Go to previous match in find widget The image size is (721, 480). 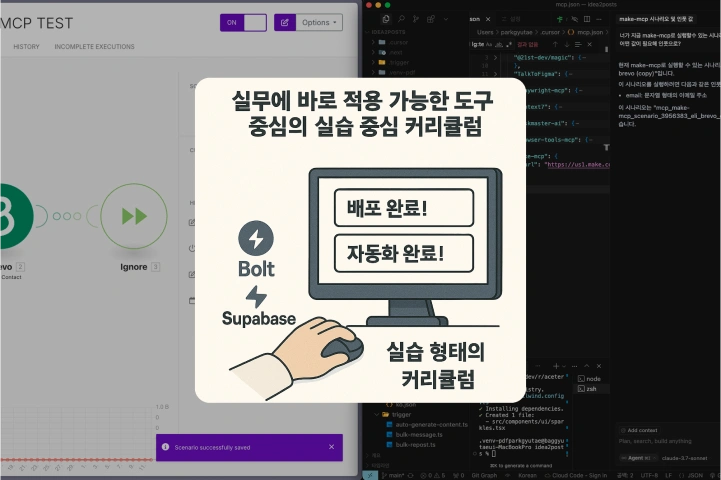click(555, 45)
